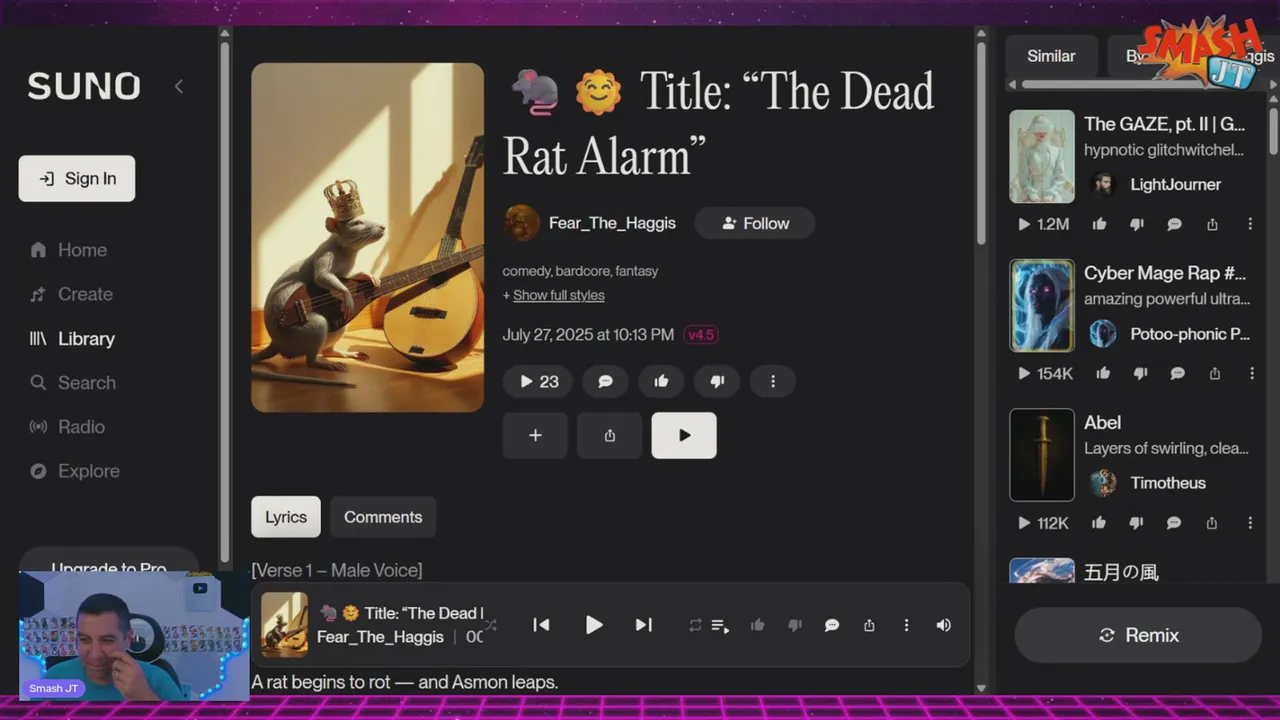1280x720 pixels.
Task: Open Abel track options menu
Action: point(1250,522)
